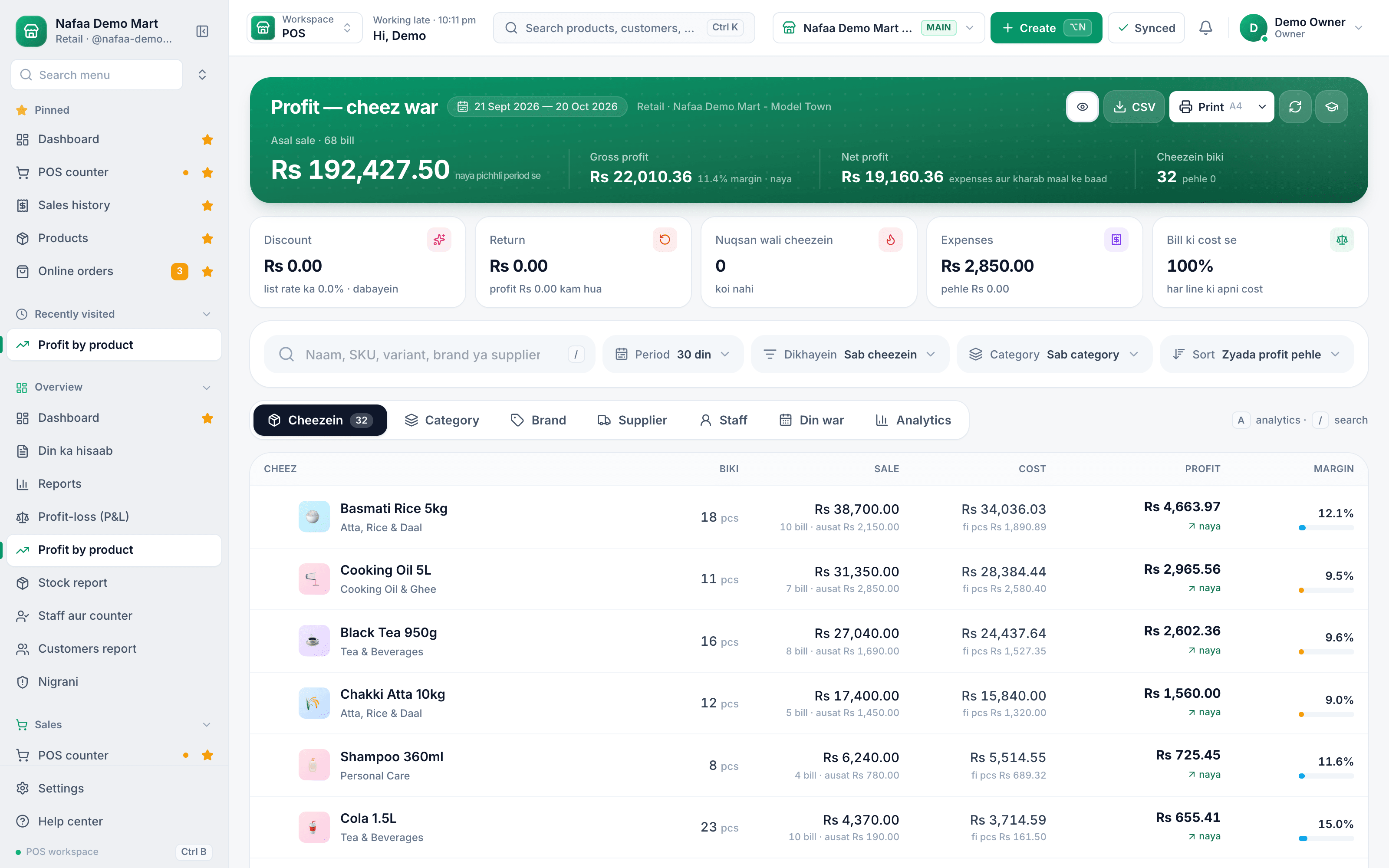The image size is (1389, 868).
Task: Switch to the Din war tab
Action: (812, 420)
